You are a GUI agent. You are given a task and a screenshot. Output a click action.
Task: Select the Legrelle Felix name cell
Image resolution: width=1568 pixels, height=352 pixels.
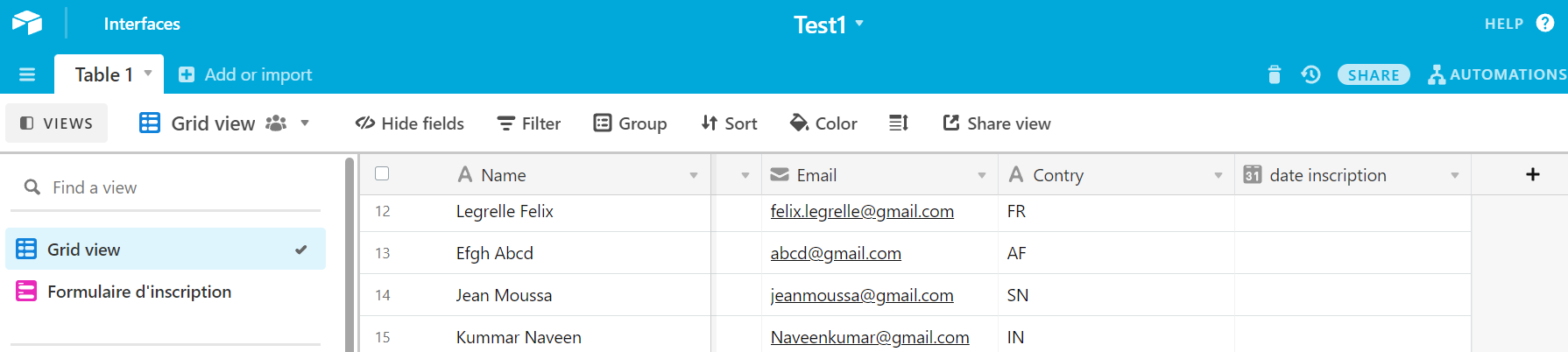579,211
